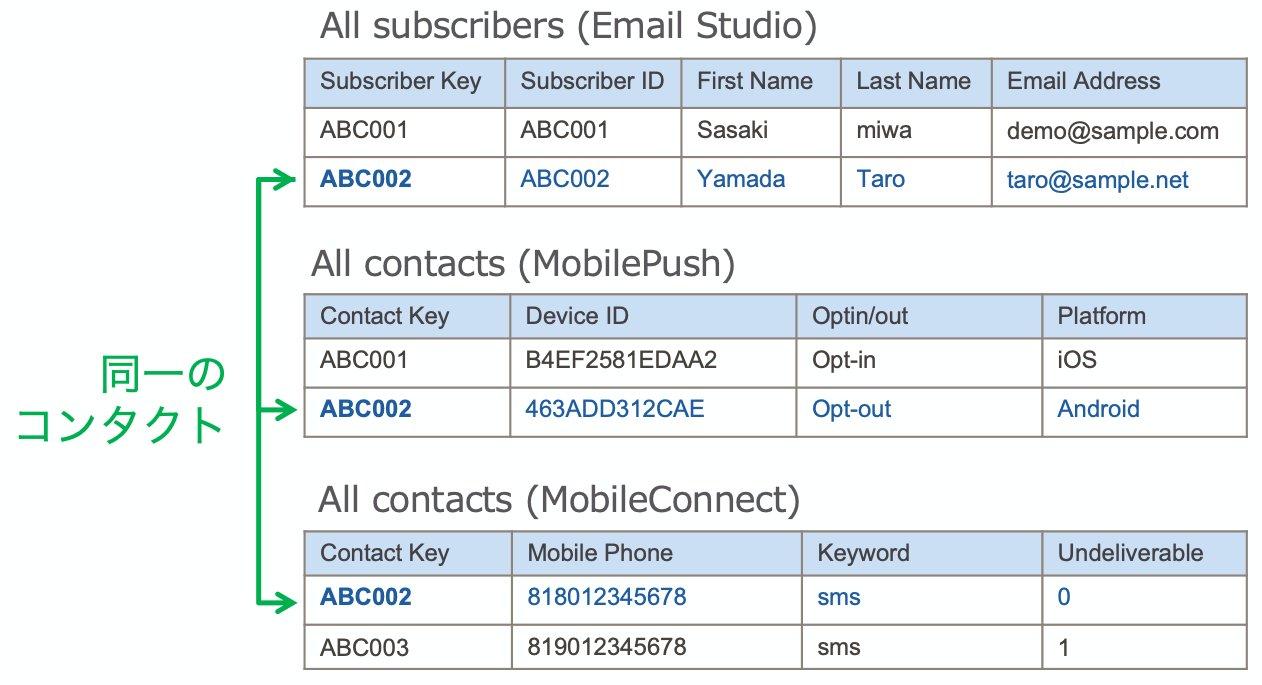Select the iOS platform cell
Screen dimensions: 1262x685
click(x=1076, y=360)
